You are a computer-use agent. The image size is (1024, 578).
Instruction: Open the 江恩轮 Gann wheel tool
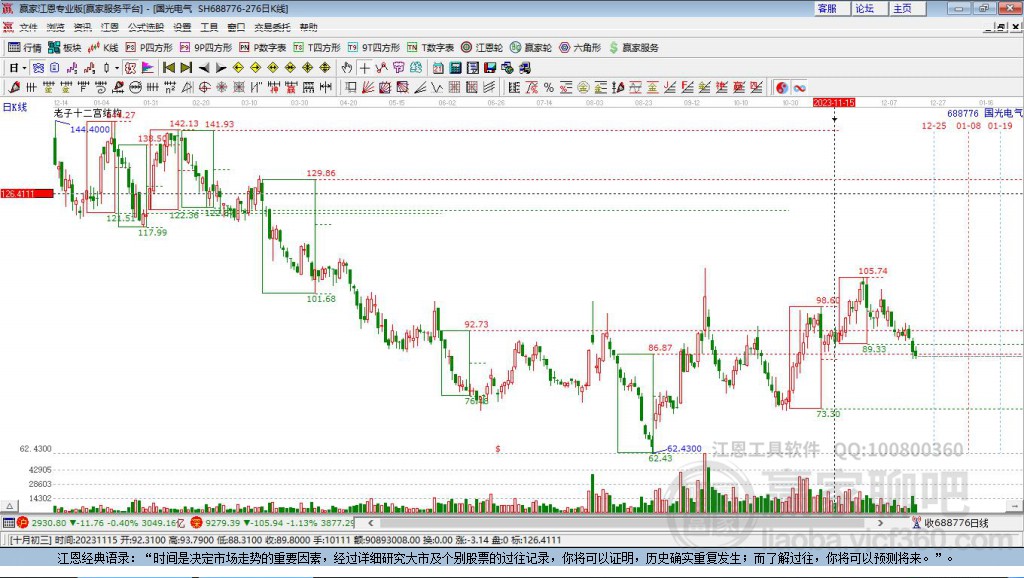pos(482,48)
